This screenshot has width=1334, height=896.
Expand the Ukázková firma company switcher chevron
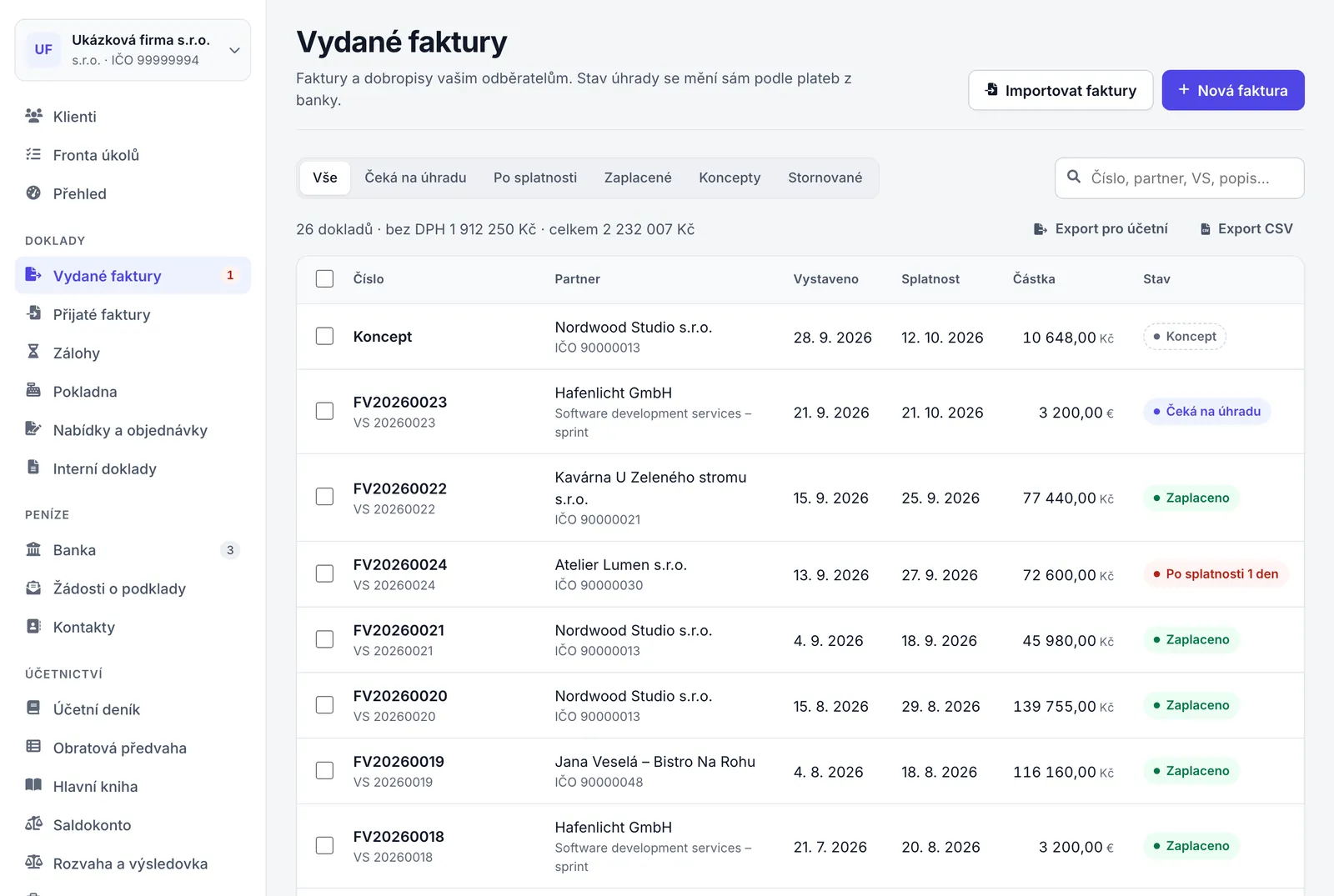tap(234, 50)
